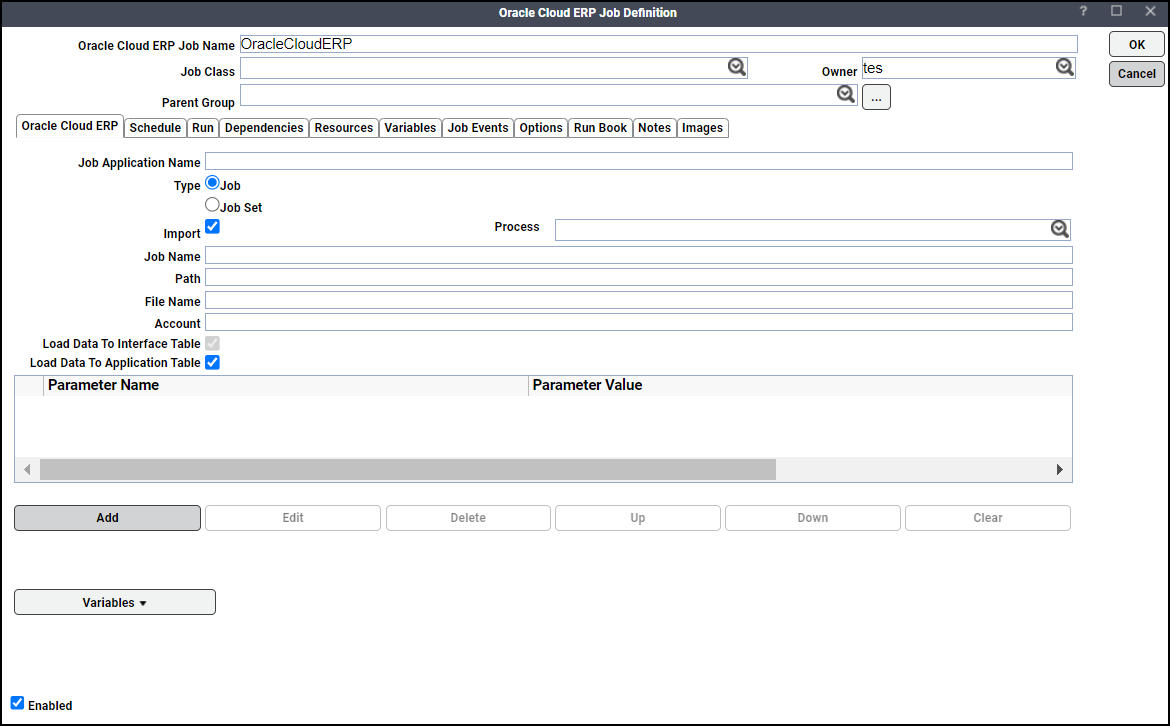Screen dimensions: 1170x726
Task: Open the Process lookup icon
Action: (x=1060, y=229)
